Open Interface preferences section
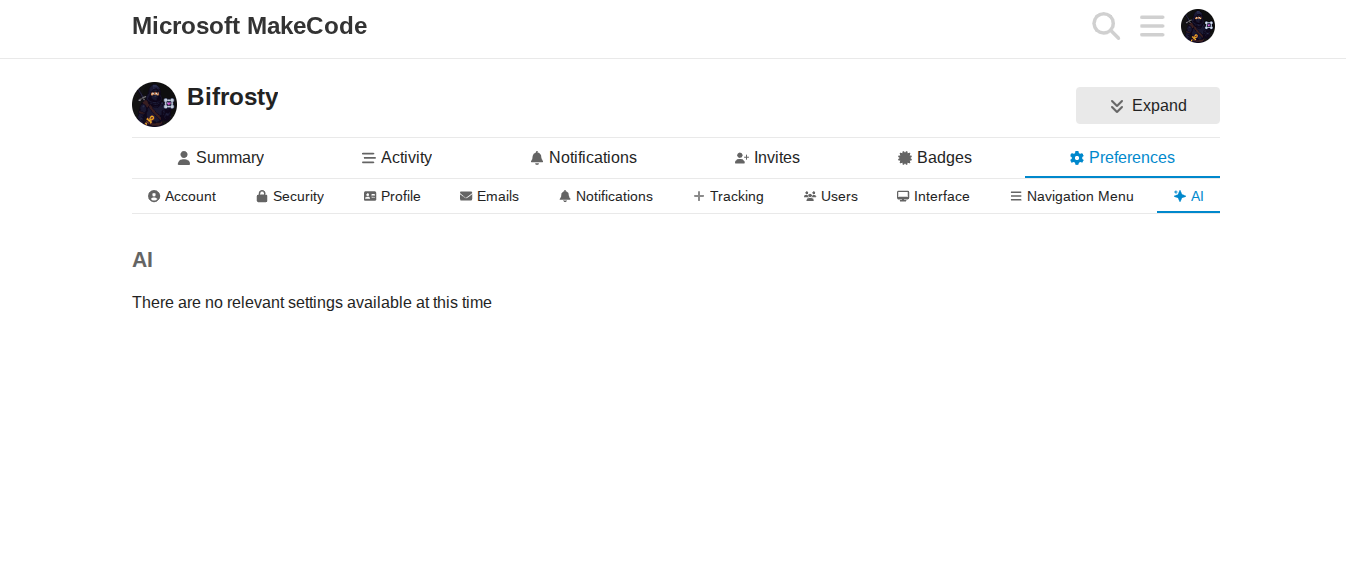The image size is (1346, 583). tap(933, 196)
